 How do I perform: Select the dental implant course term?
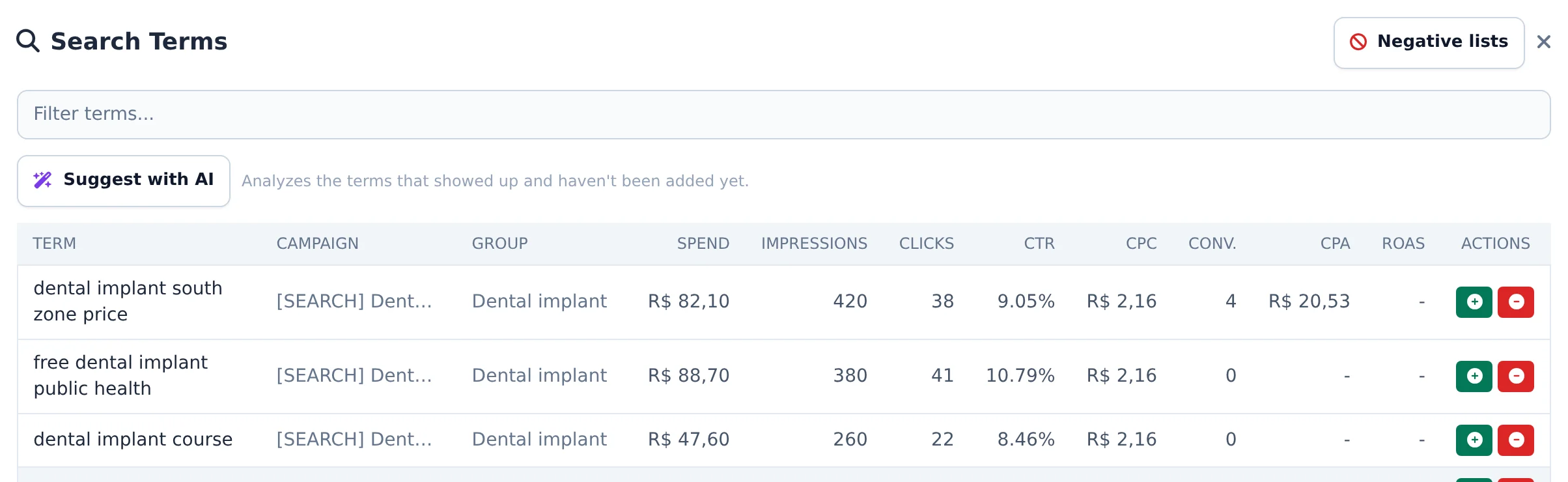(x=133, y=440)
